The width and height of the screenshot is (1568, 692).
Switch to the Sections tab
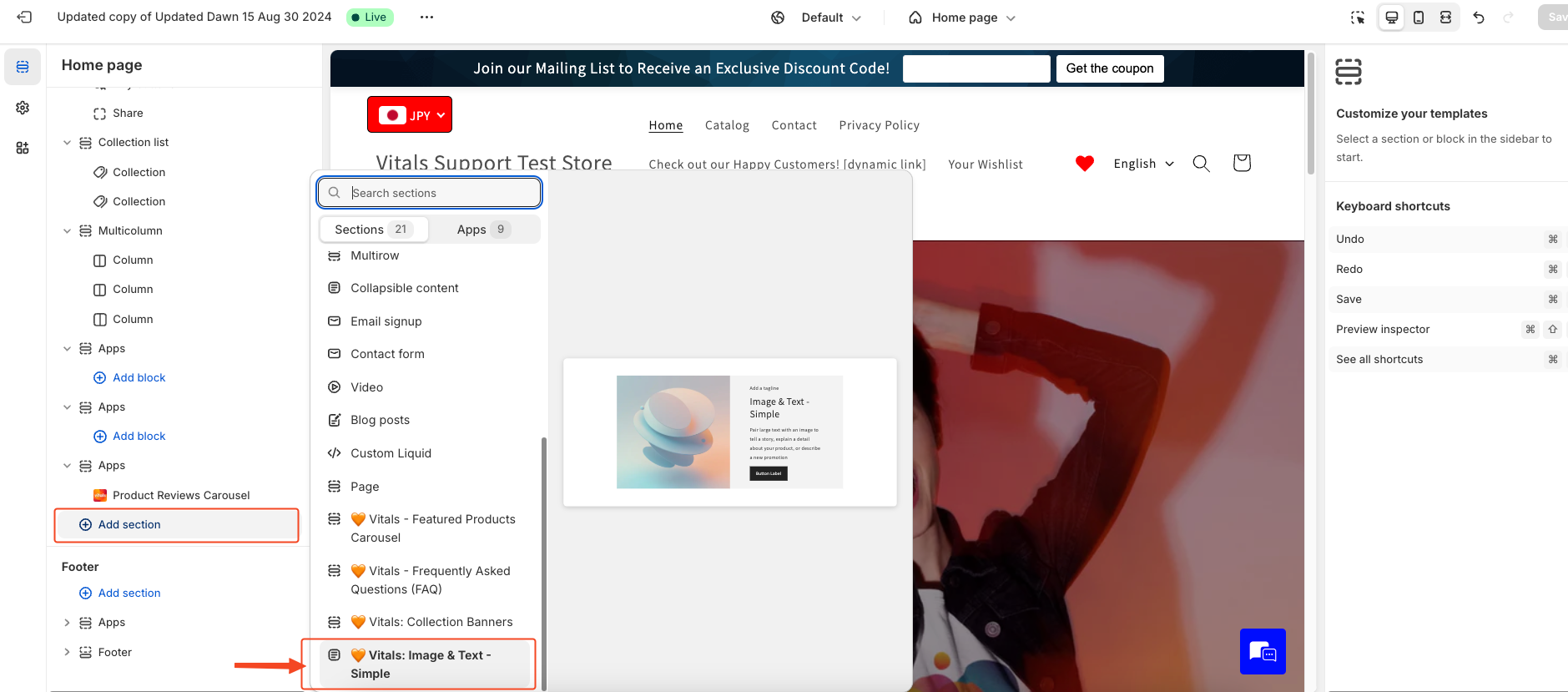(x=374, y=230)
